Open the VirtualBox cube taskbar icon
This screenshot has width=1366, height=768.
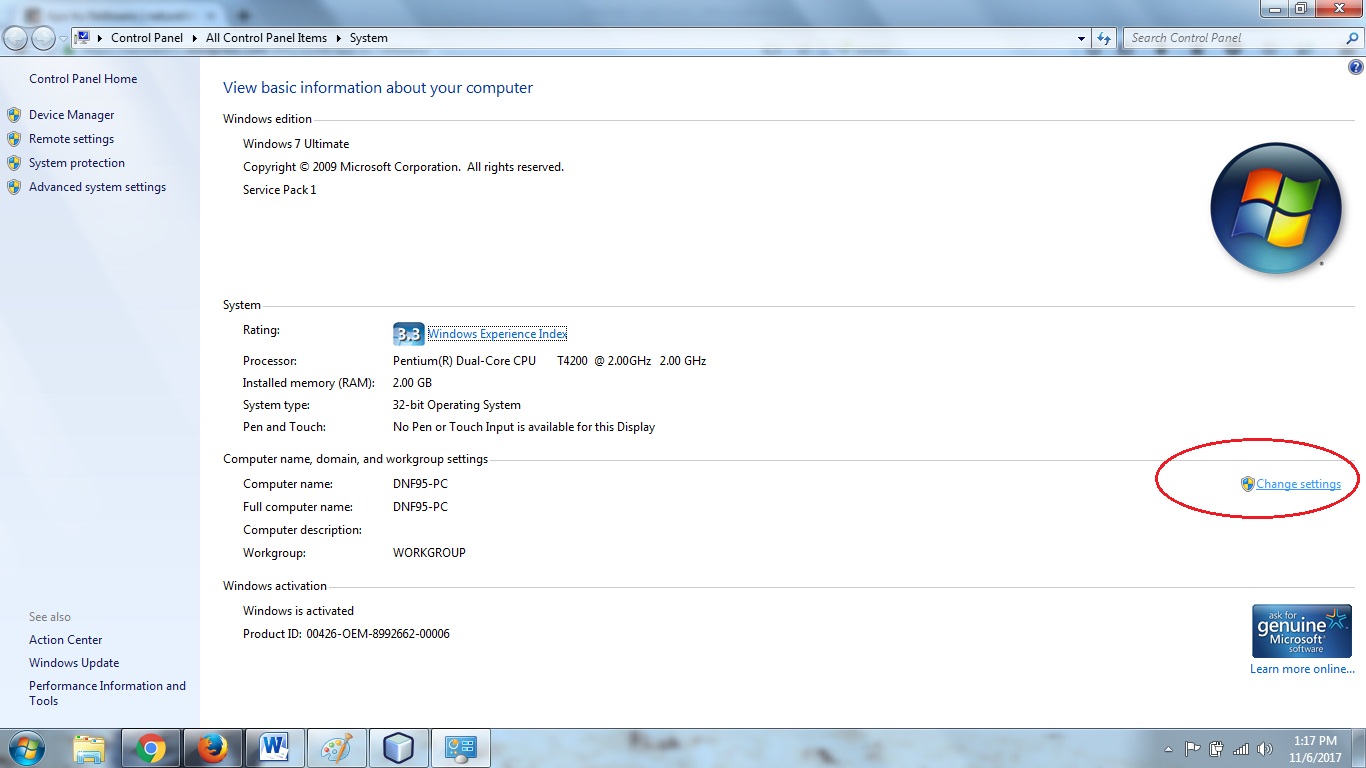tap(398, 748)
